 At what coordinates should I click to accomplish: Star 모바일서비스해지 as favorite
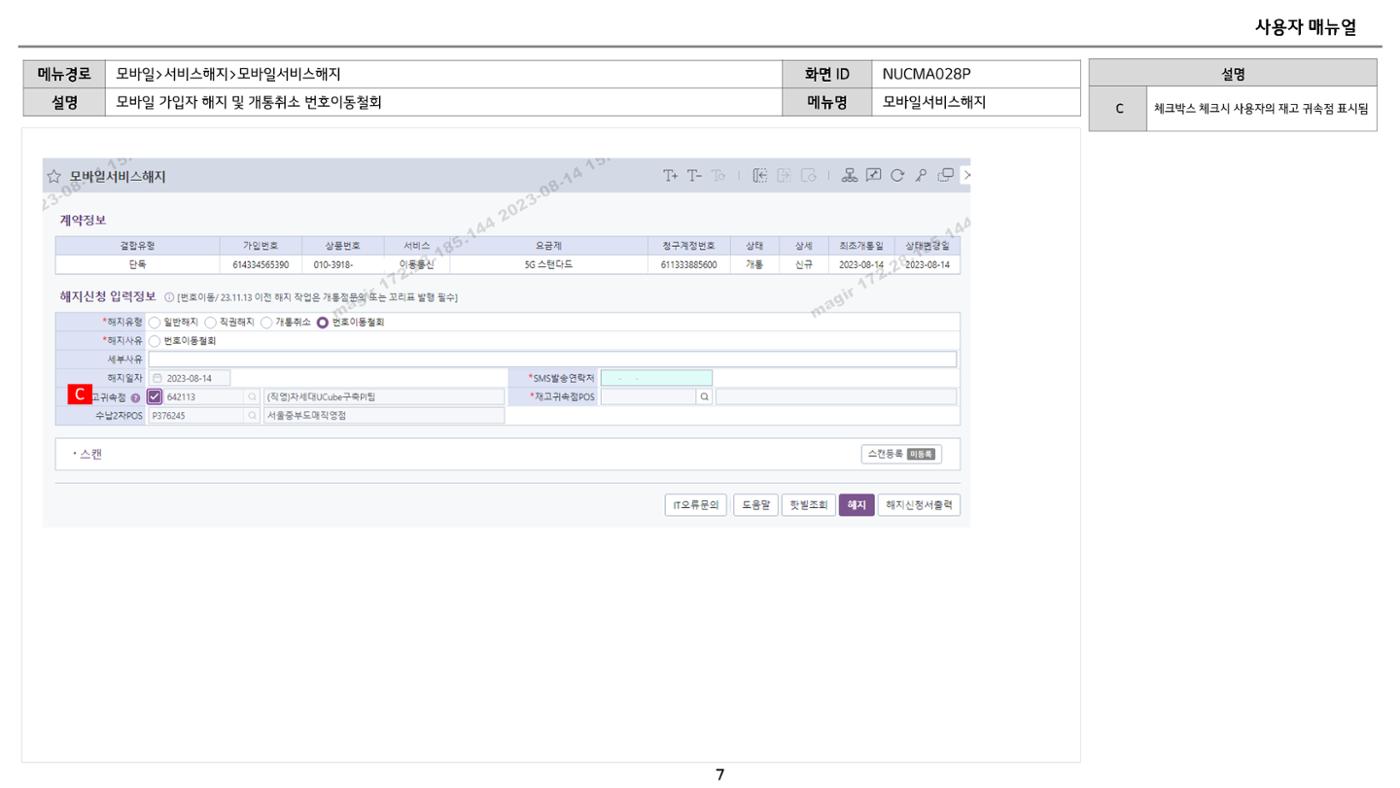click(55, 177)
